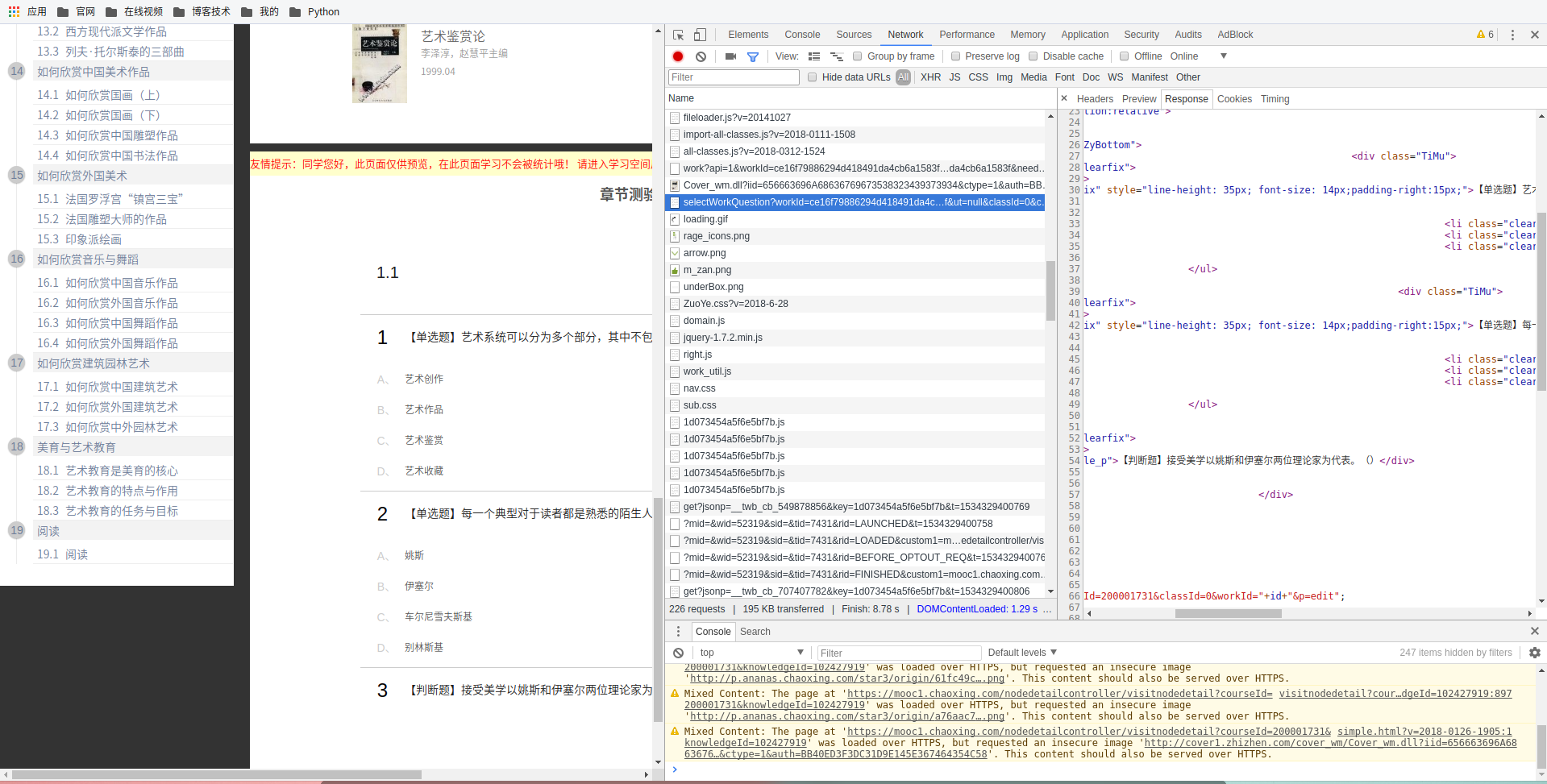The image size is (1547, 784).
Task: Switch to the Elements panel tab
Action: (748, 35)
